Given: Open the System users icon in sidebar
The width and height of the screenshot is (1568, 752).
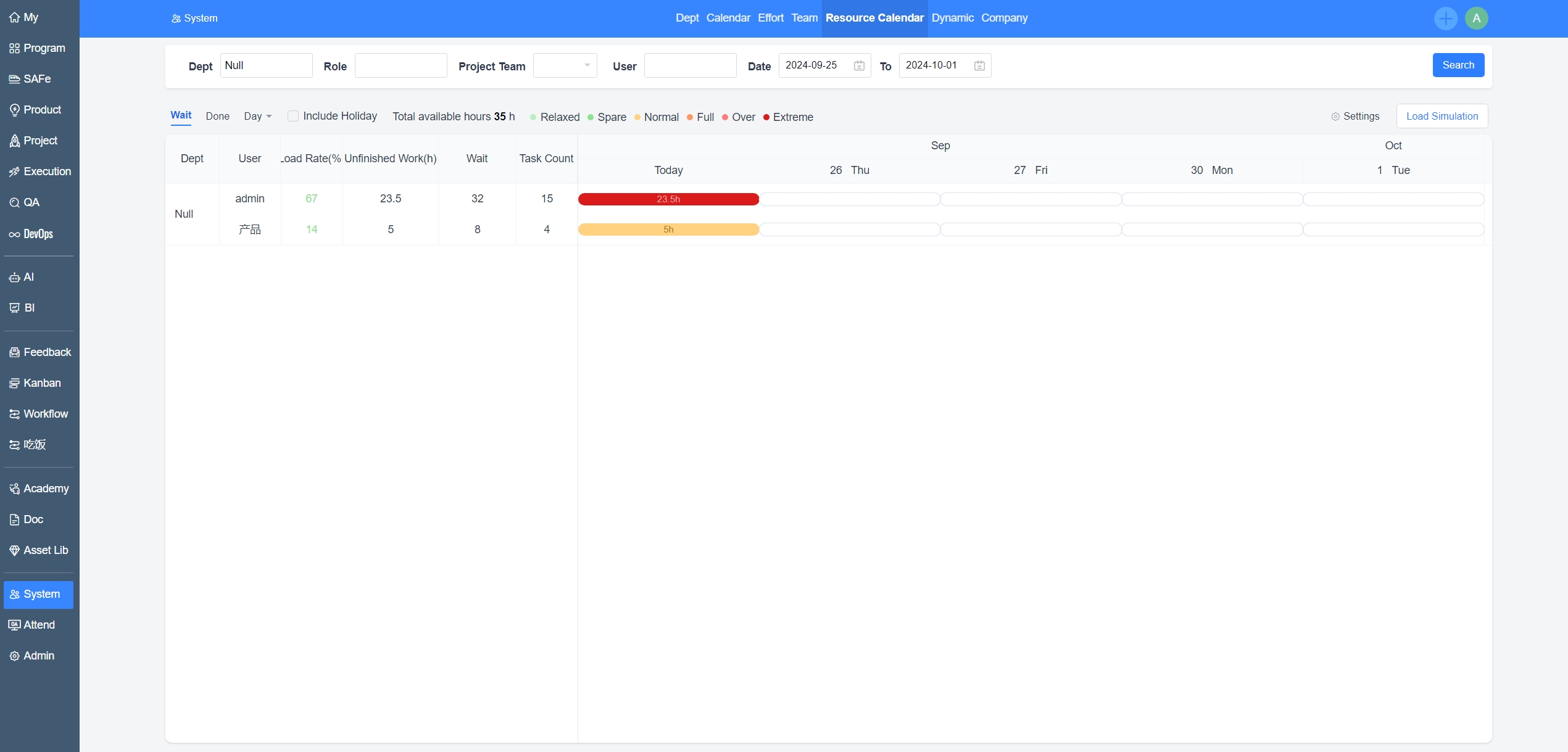Looking at the screenshot, I should click(14, 594).
